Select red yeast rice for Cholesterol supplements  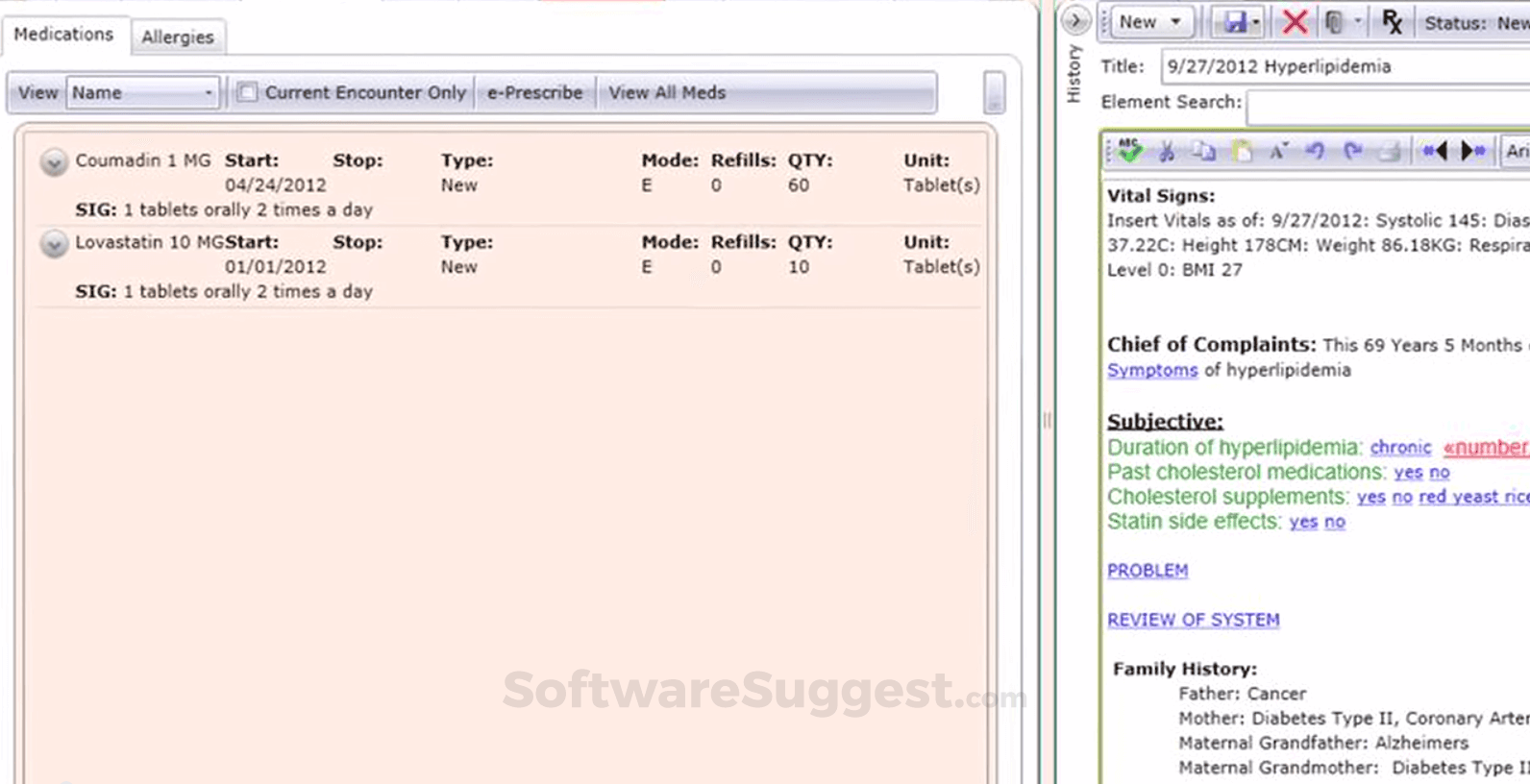[1473, 497]
